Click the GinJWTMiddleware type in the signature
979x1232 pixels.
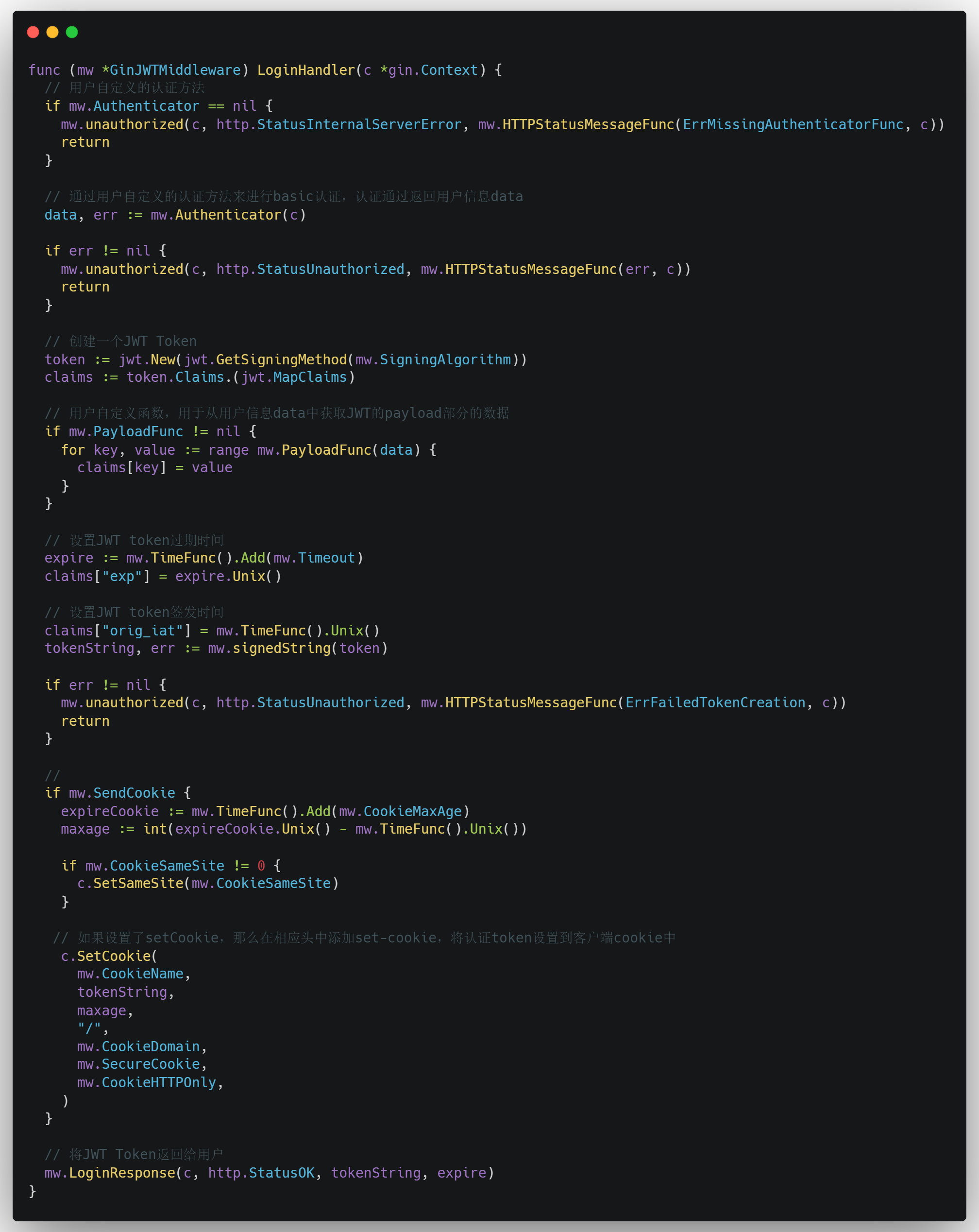point(175,70)
